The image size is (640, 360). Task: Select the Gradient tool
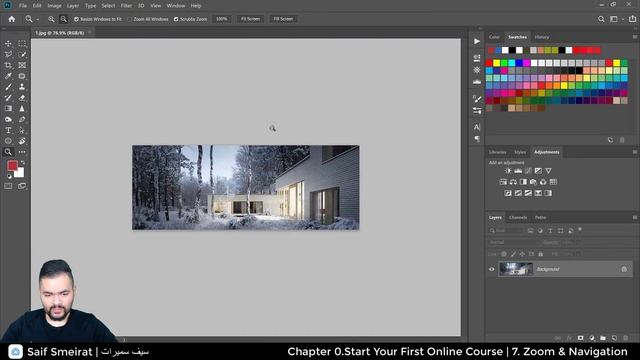point(8,109)
